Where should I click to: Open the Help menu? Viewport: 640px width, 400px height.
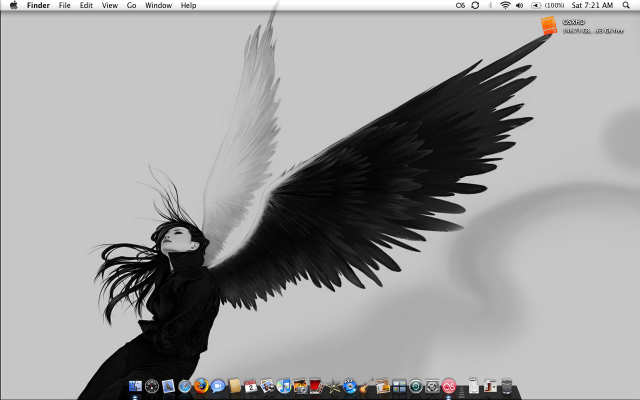click(189, 5)
